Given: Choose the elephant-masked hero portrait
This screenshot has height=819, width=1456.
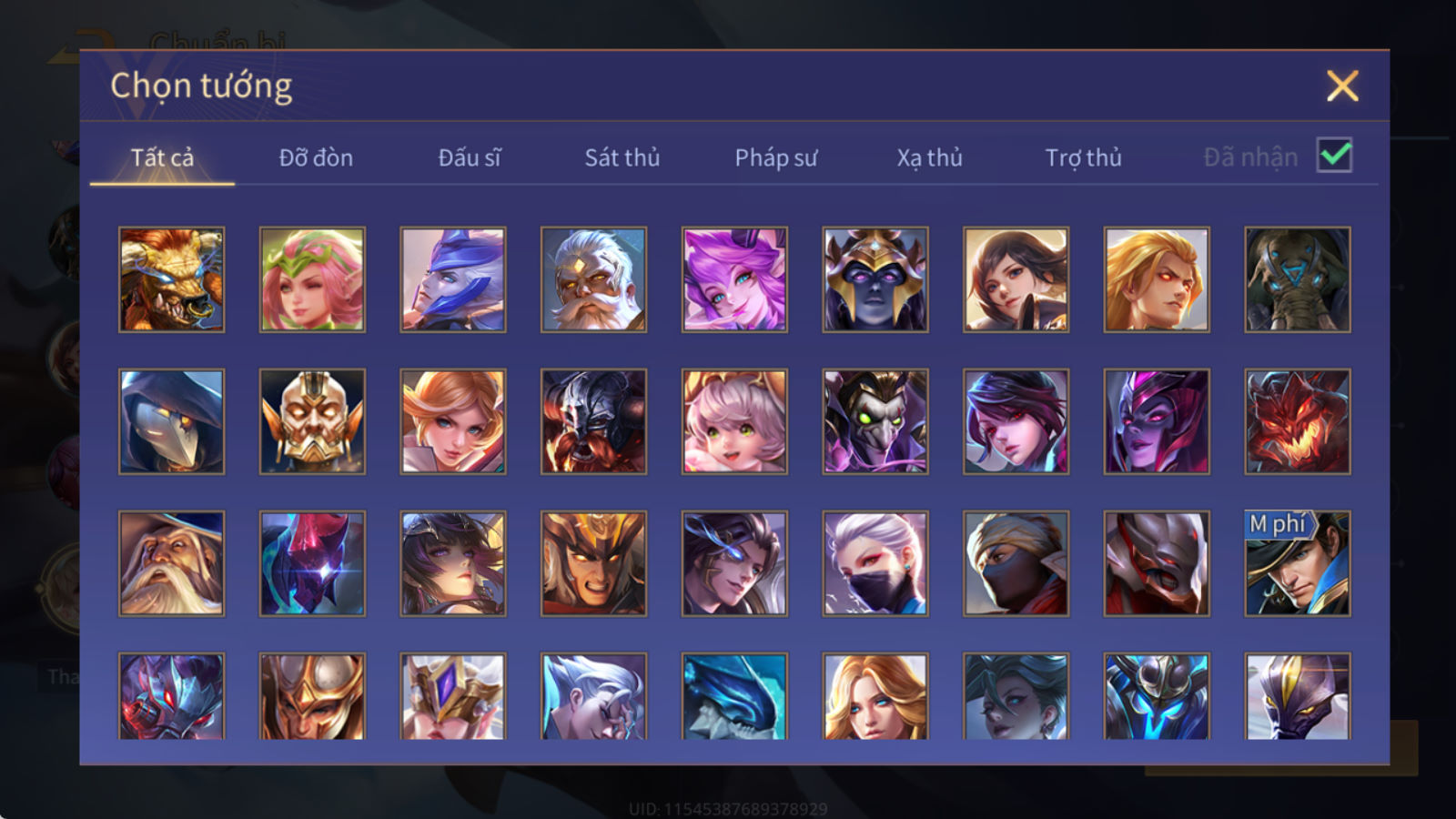Looking at the screenshot, I should pos(1298,279).
